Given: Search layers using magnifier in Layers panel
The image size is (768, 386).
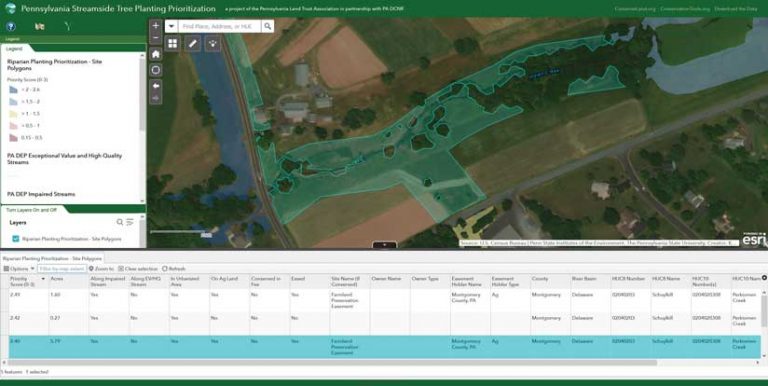Looking at the screenshot, I should coord(120,222).
